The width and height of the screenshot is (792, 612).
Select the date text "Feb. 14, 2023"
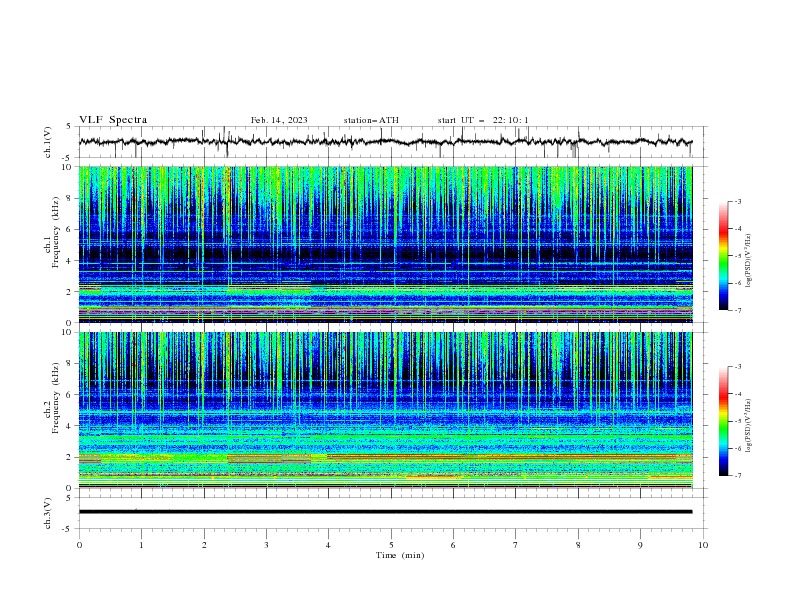point(279,120)
